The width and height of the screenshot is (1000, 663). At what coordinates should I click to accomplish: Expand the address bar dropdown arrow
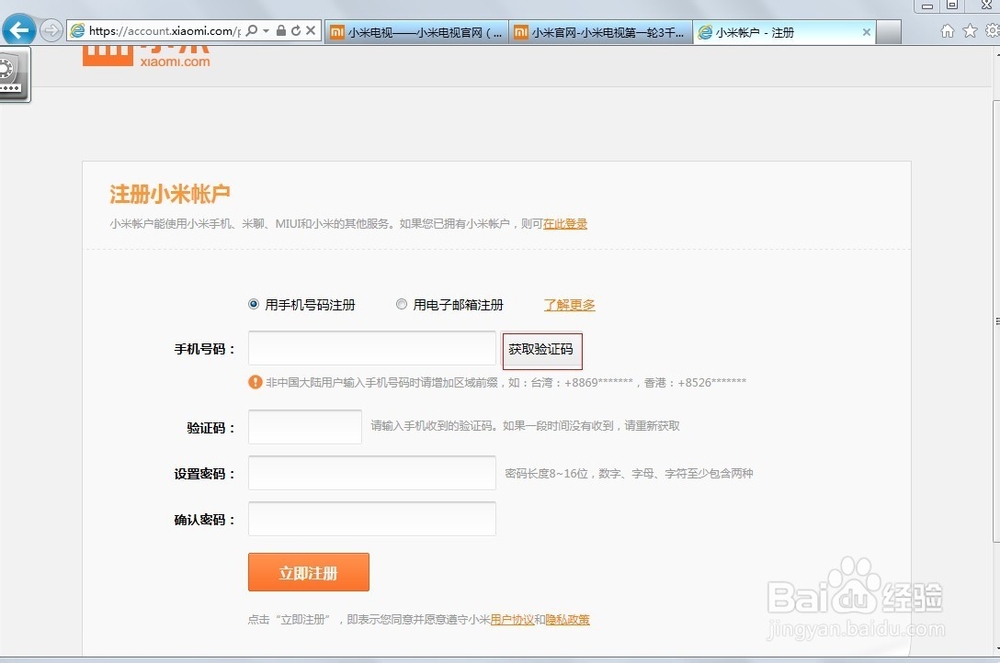[x=266, y=31]
